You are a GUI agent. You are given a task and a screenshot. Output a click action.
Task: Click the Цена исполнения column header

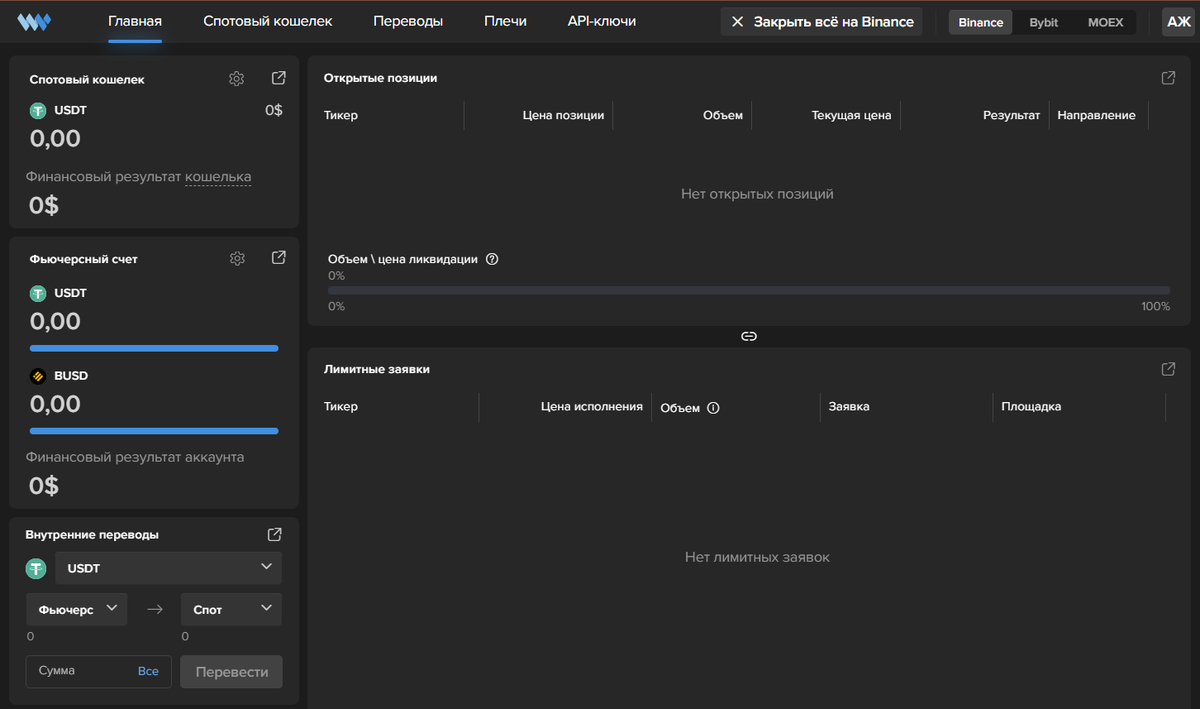591,407
